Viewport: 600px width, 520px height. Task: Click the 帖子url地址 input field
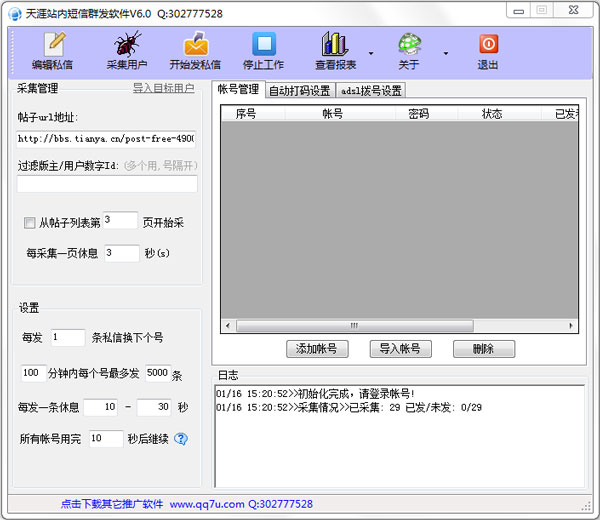point(106,138)
